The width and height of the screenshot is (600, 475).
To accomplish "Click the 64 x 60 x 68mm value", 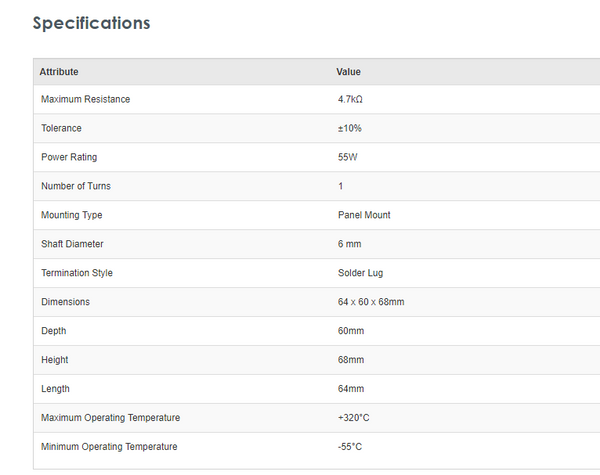I will pos(371,302).
